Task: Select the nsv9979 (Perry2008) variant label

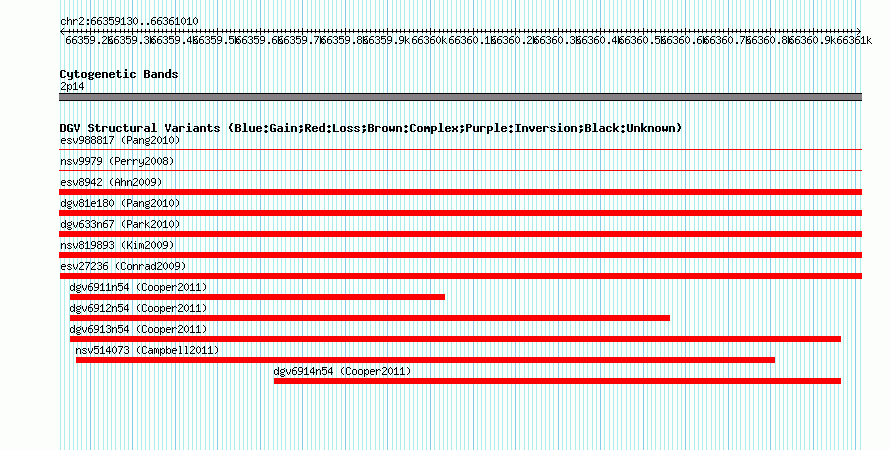Action: [117, 161]
